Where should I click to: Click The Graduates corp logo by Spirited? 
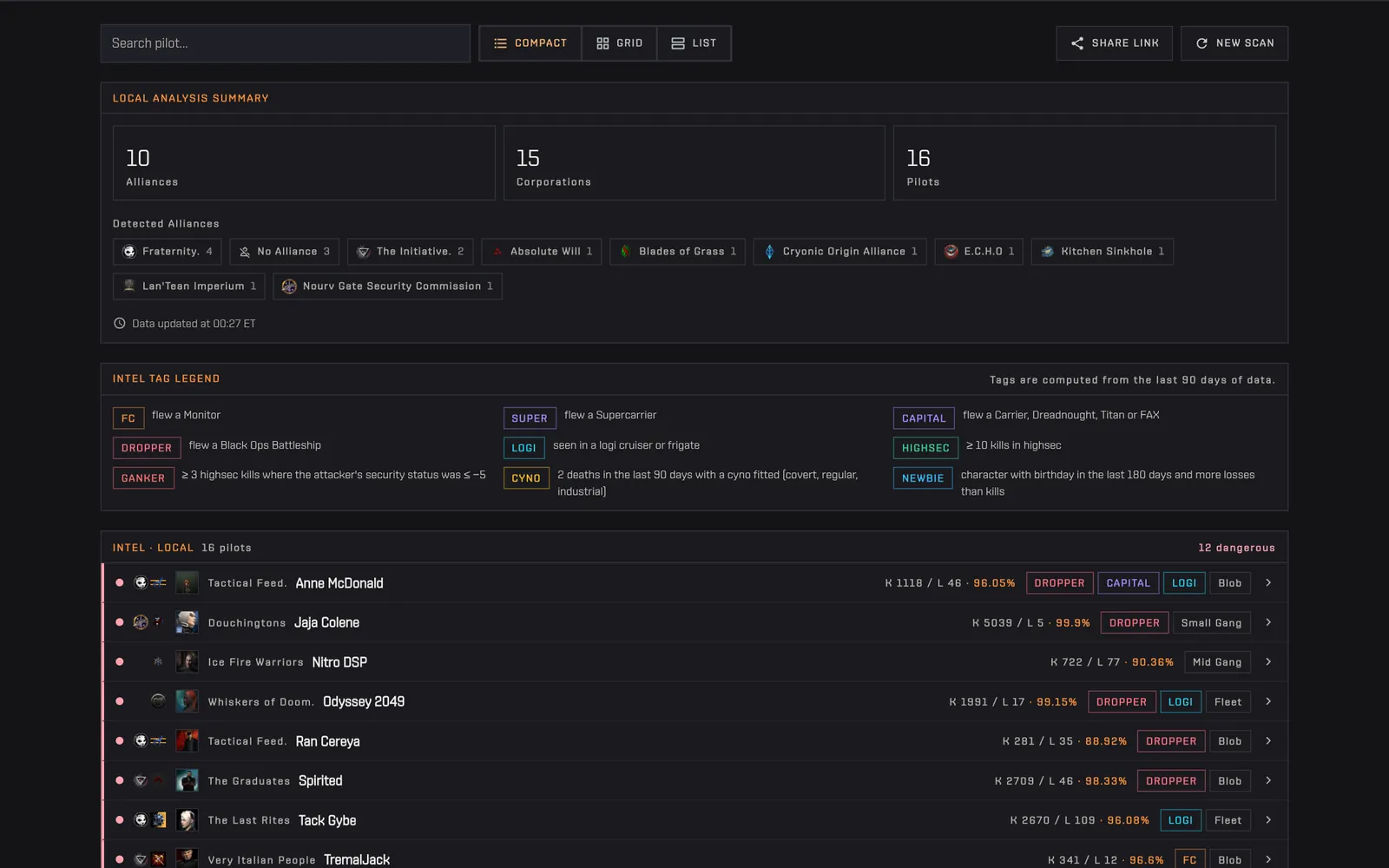pos(158,781)
